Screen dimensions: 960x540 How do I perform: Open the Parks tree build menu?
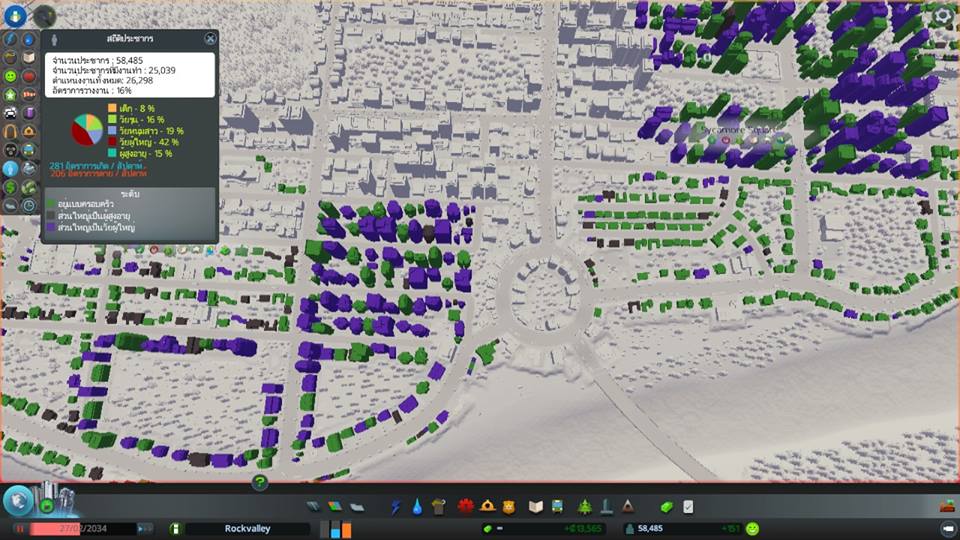click(585, 506)
